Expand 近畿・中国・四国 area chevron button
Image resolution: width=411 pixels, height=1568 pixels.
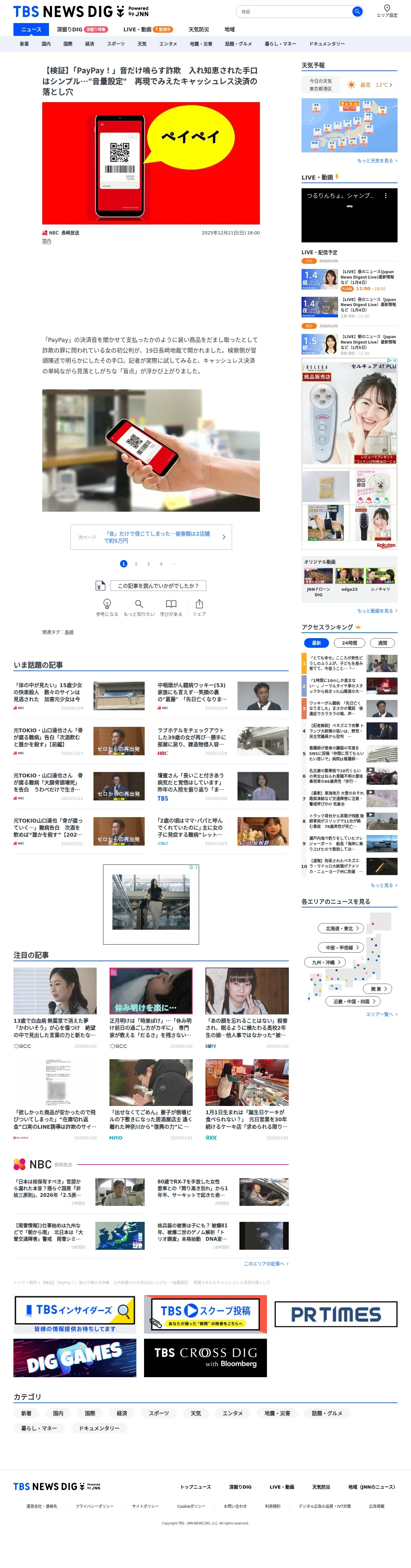354,1001
